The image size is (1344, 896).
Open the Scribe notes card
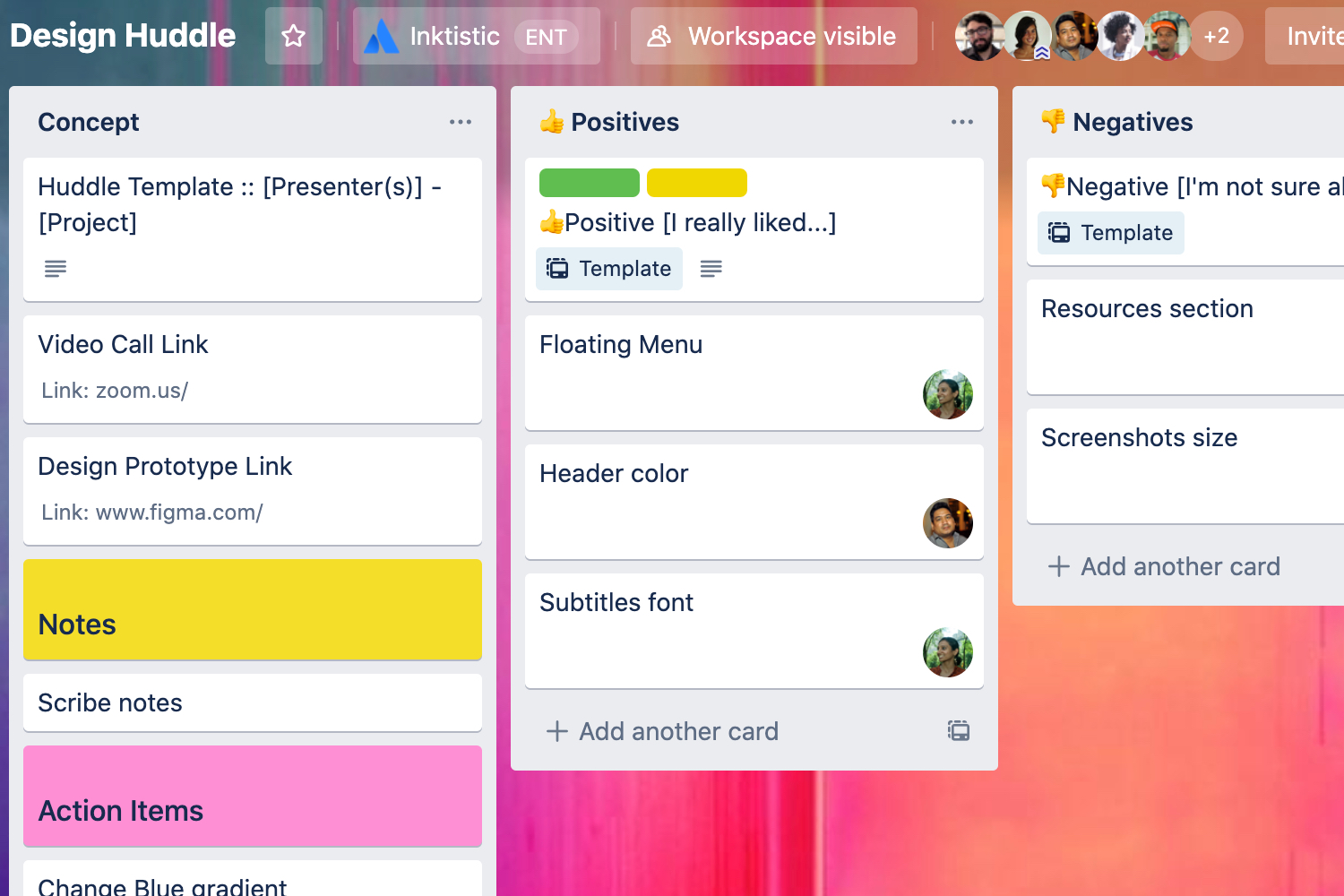coord(252,702)
